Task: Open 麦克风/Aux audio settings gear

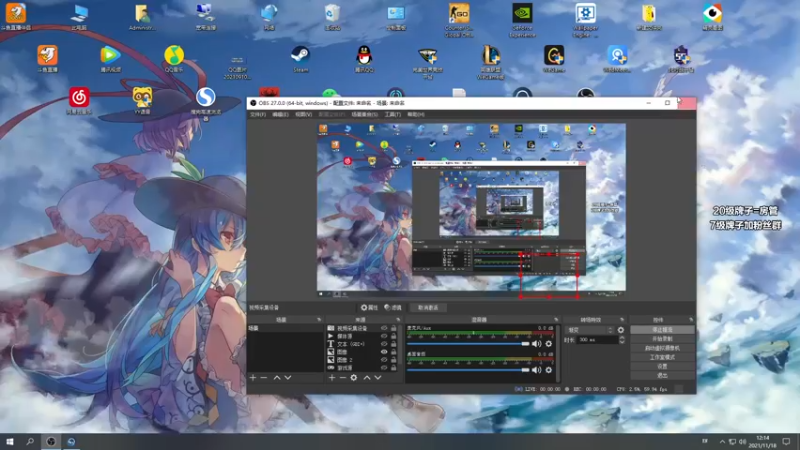Action: click(548, 344)
